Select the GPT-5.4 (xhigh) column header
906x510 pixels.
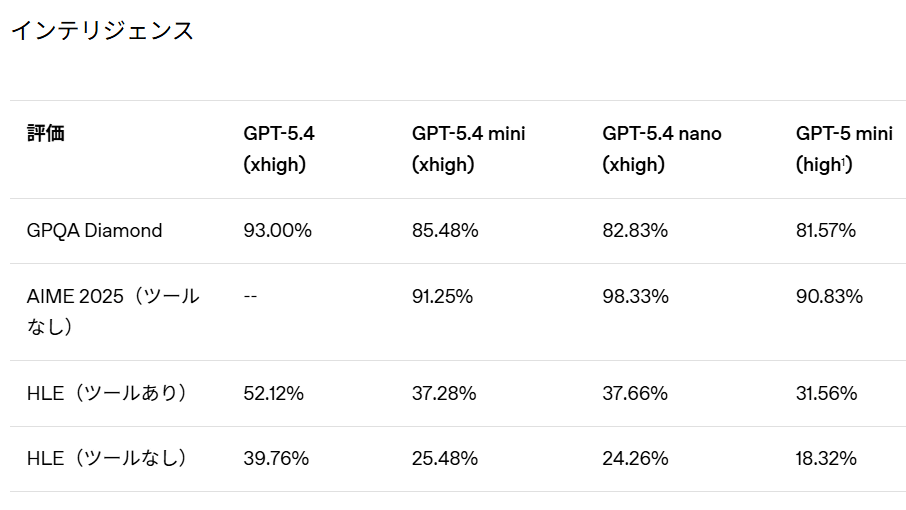point(279,149)
